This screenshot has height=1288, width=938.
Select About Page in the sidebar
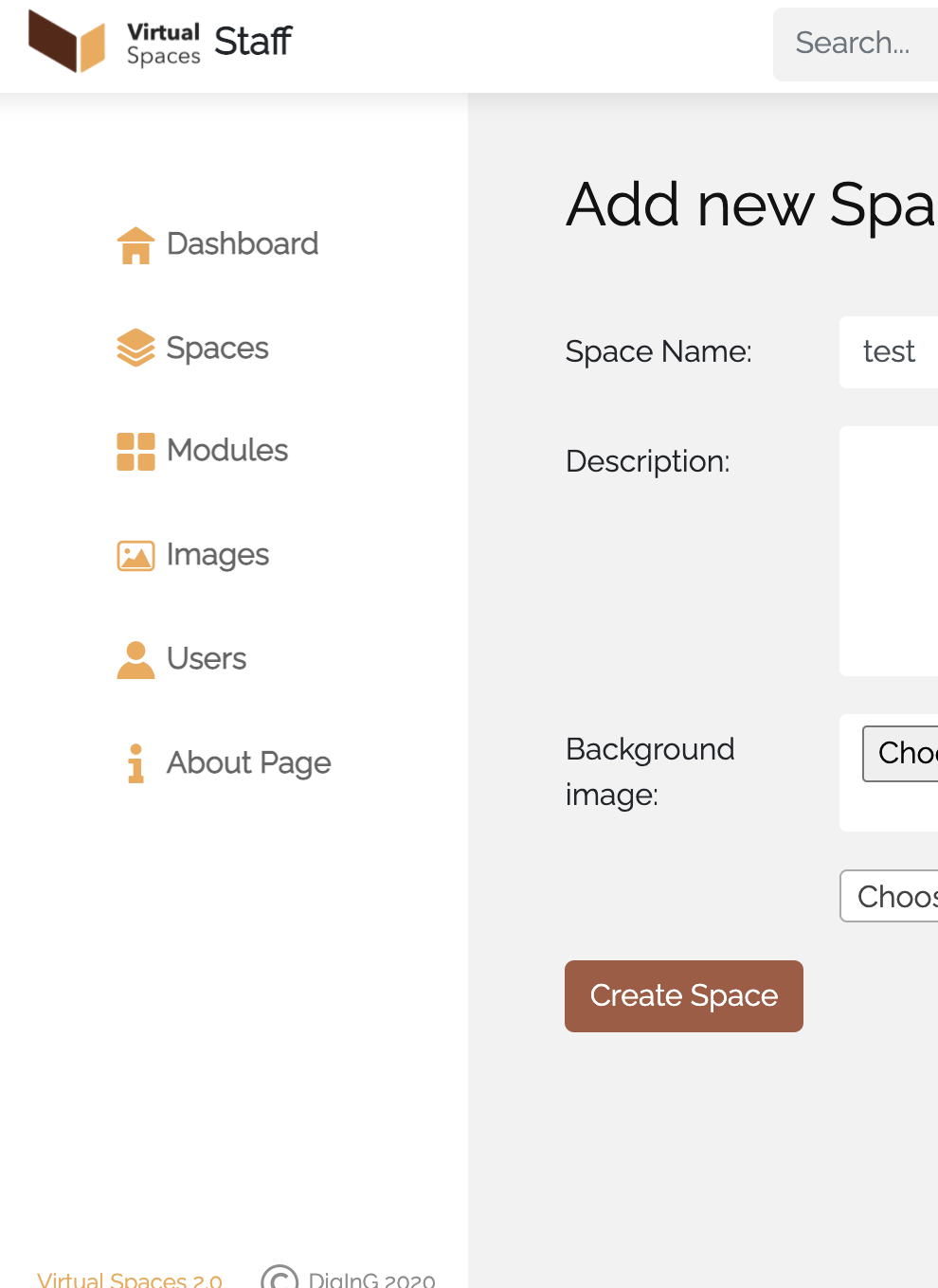[248, 763]
